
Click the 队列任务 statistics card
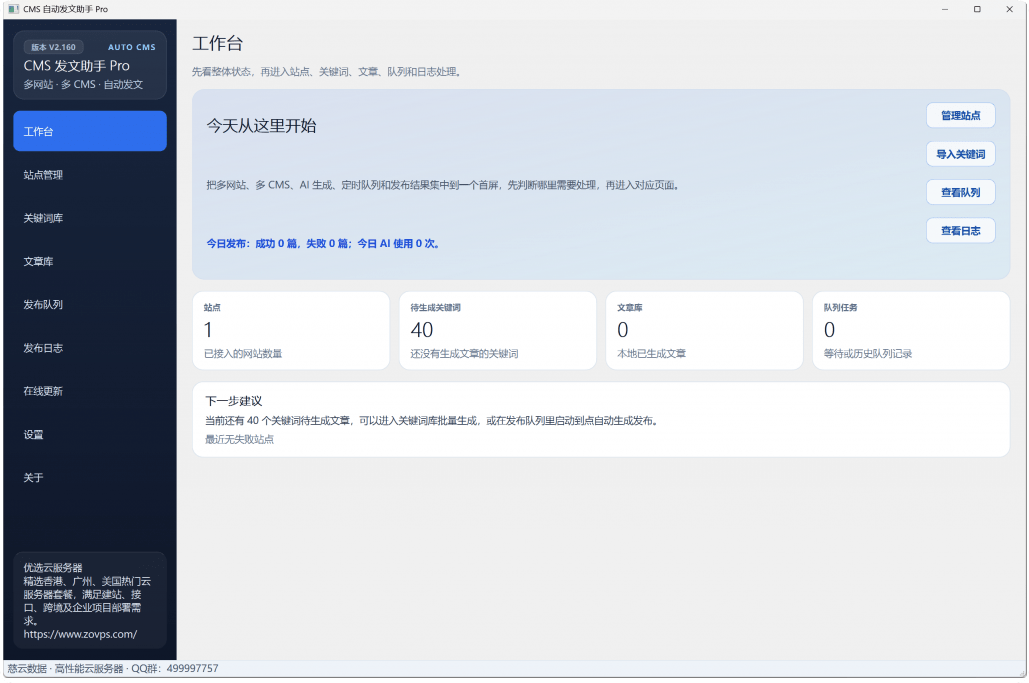click(911, 331)
